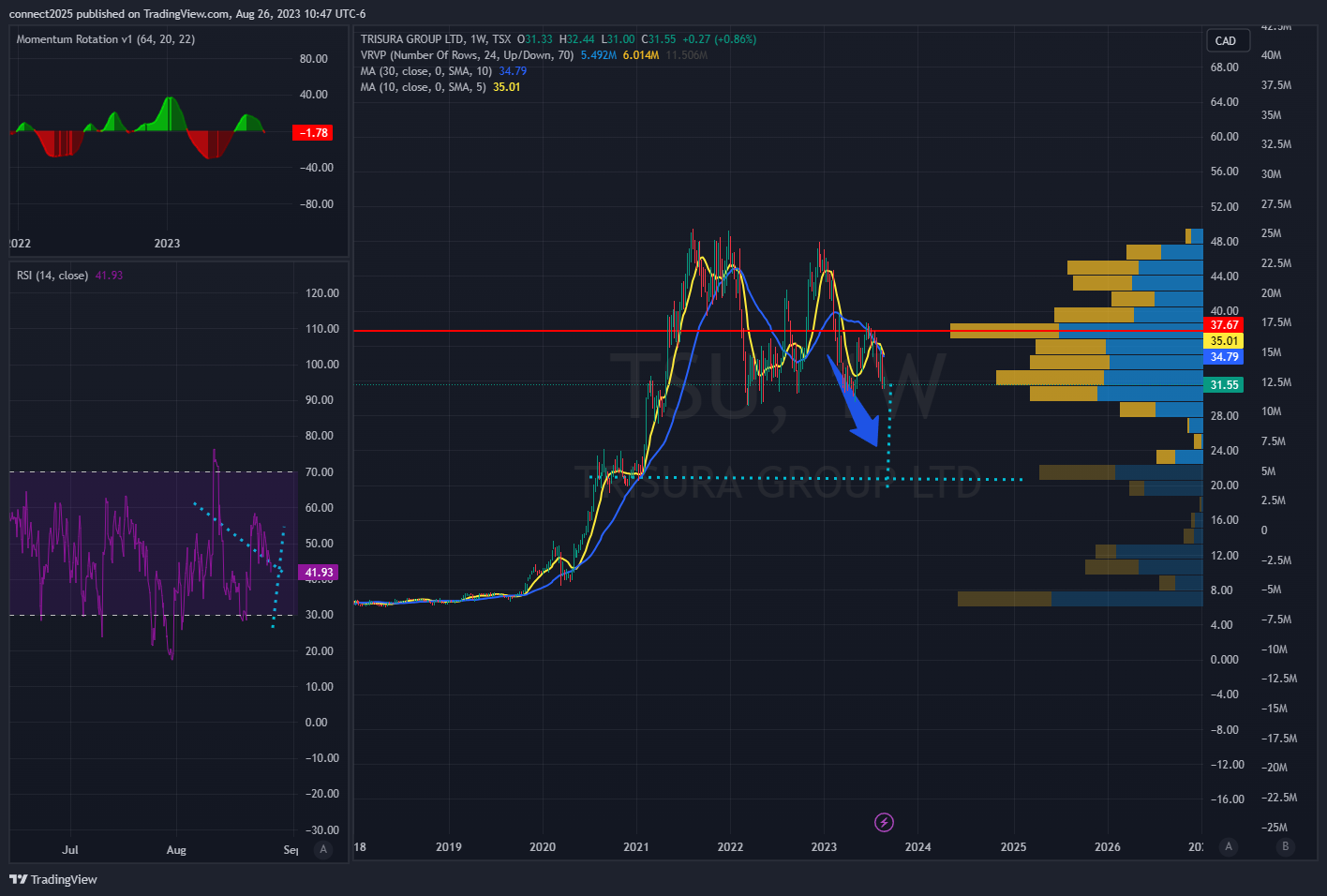This screenshot has height=896, width=1327.
Task: Toggle 'B' scale button on main chart
Action: [1285, 846]
